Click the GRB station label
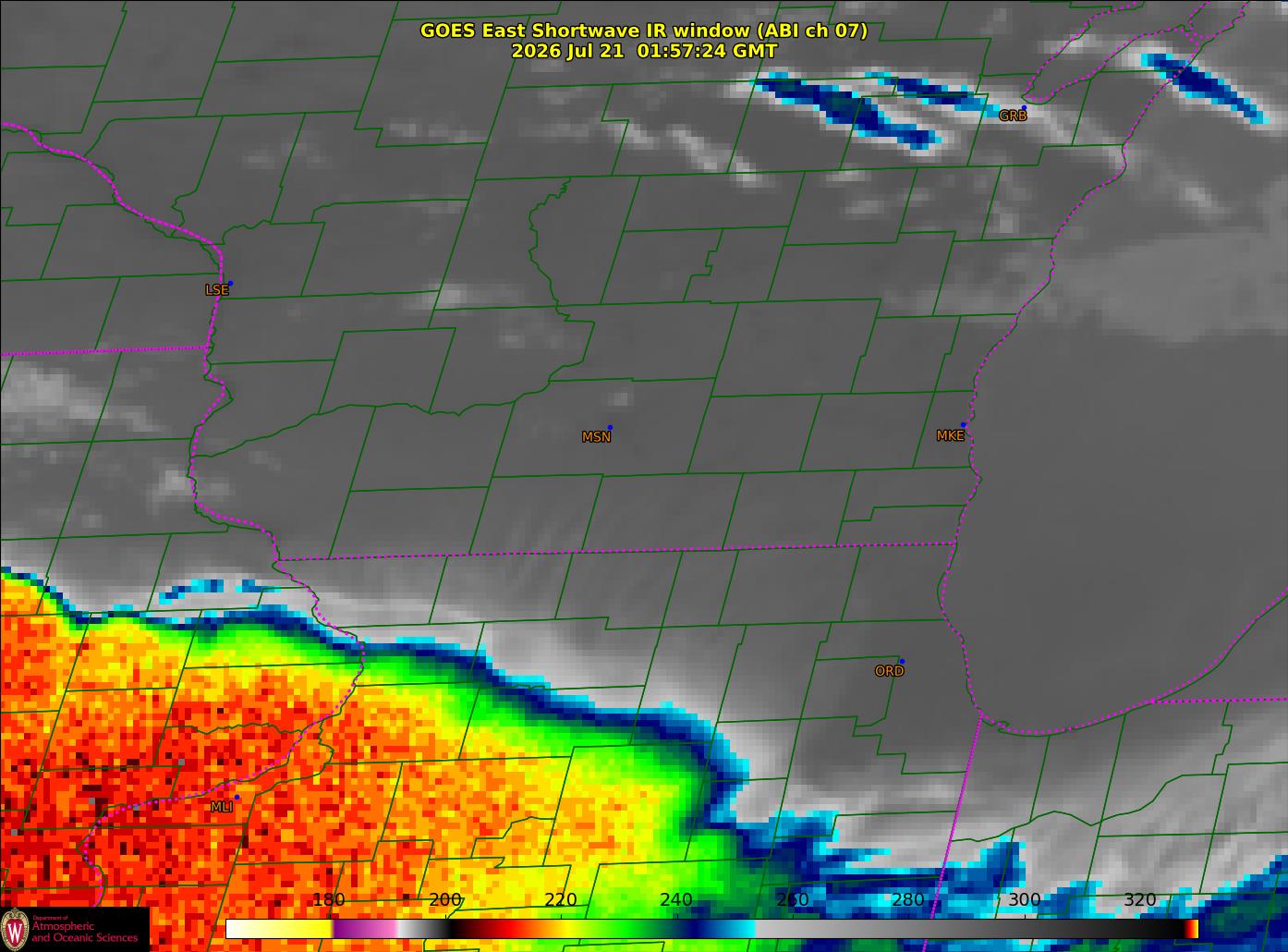 [x=1013, y=116]
